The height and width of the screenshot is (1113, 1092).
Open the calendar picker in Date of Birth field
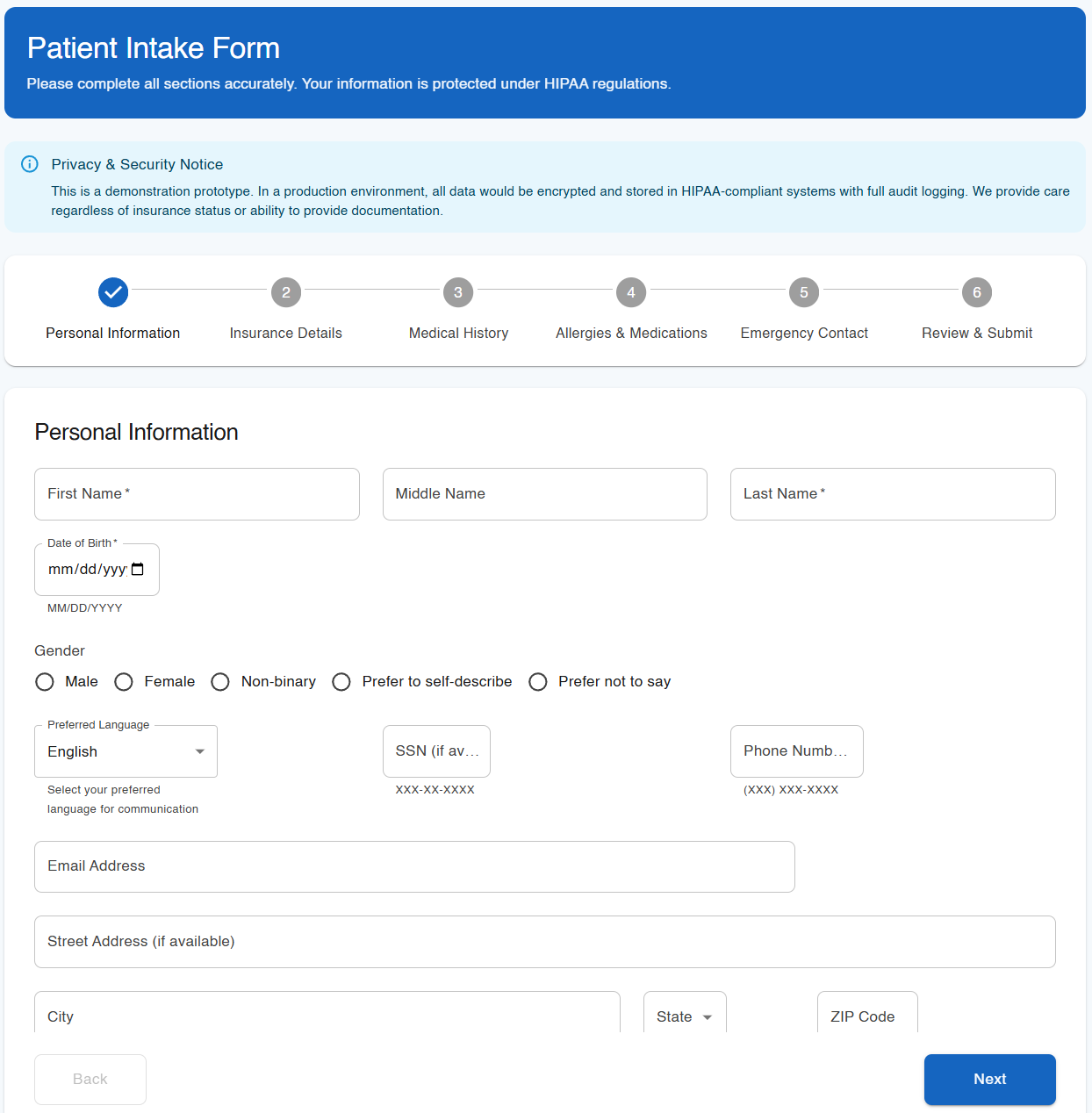[138, 569]
